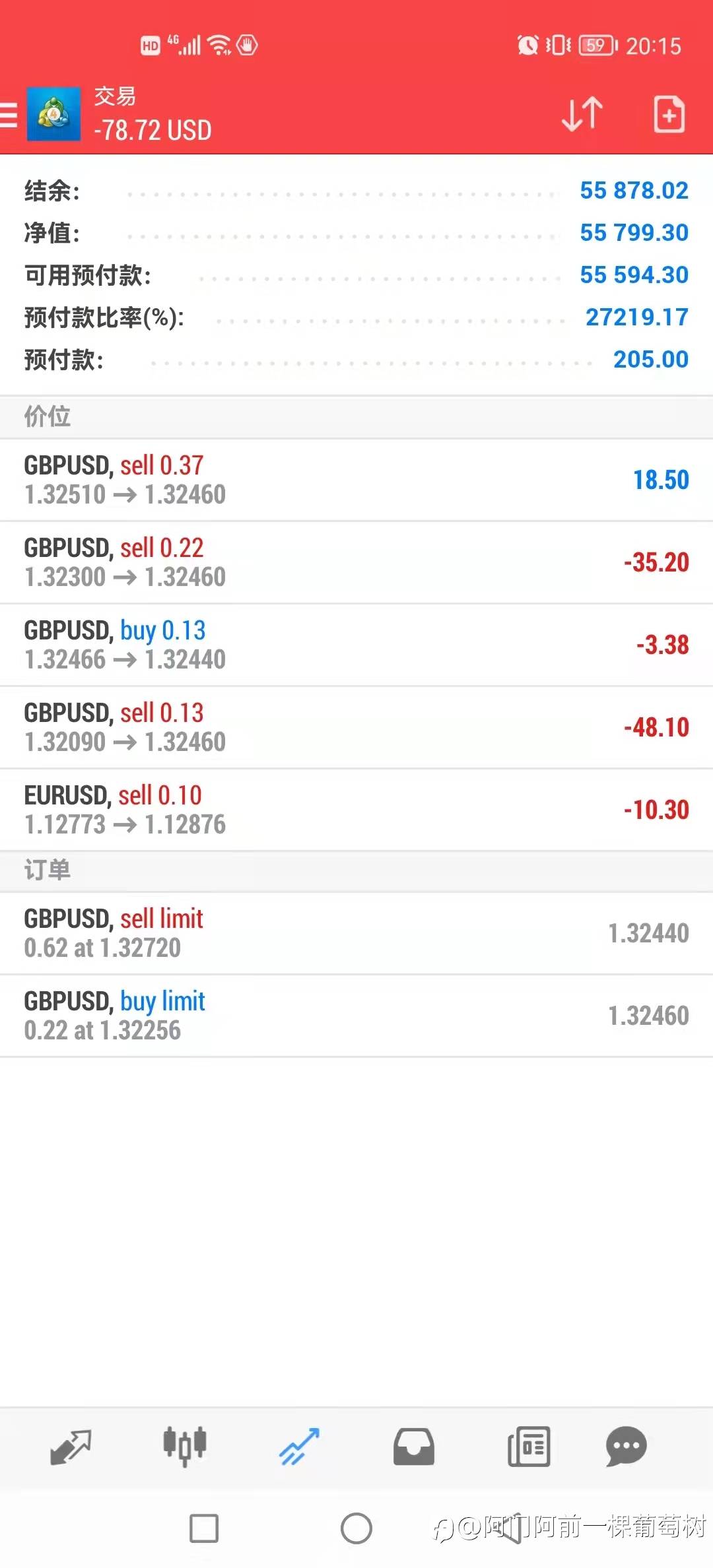
Task: Tap the -78.72 USD profit header
Action: click(x=153, y=130)
